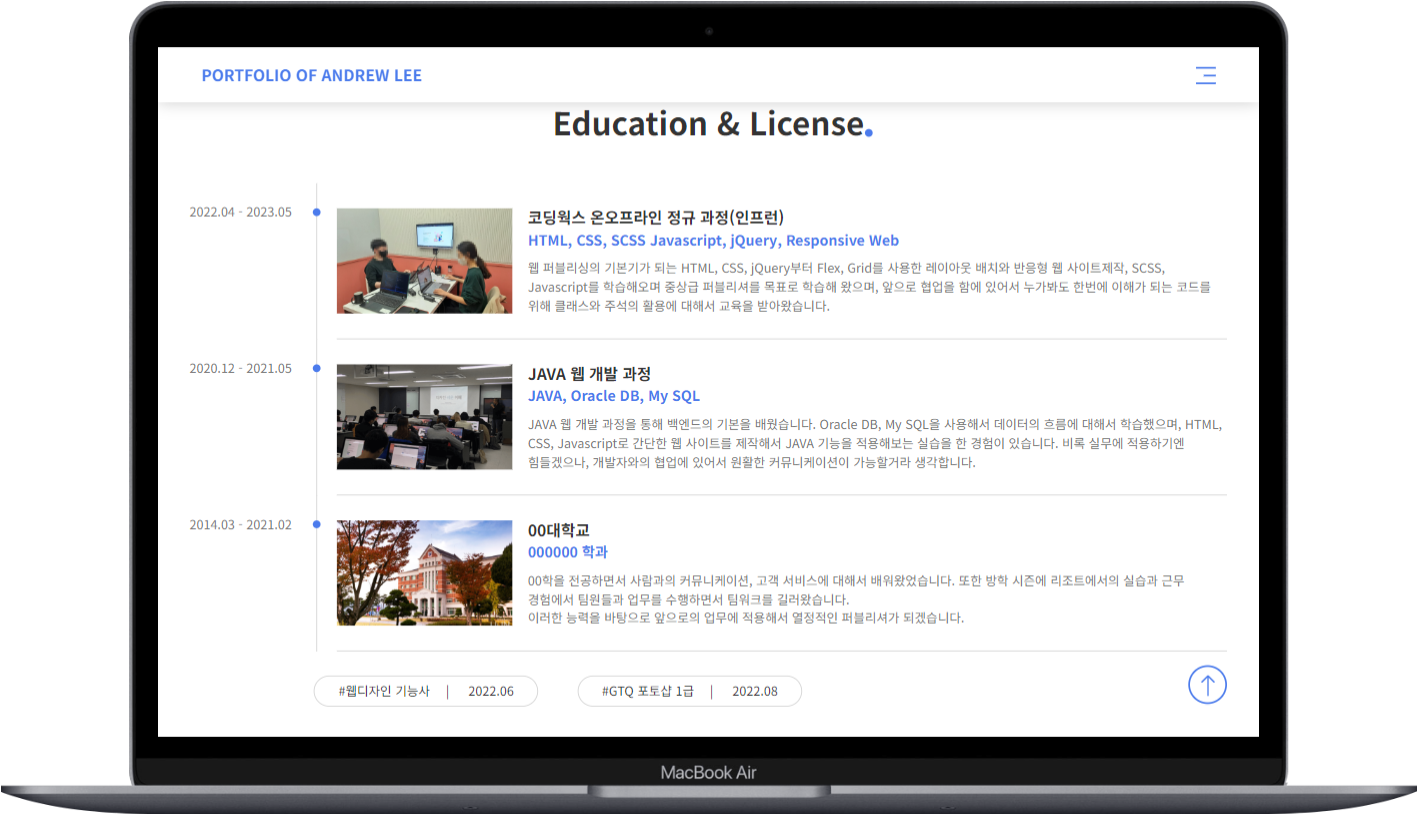Viewport: 1417px width, 814px height.
Task: Click the 웹 퍼블리싱의 기본기 description paragraph
Action: point(870,287)
